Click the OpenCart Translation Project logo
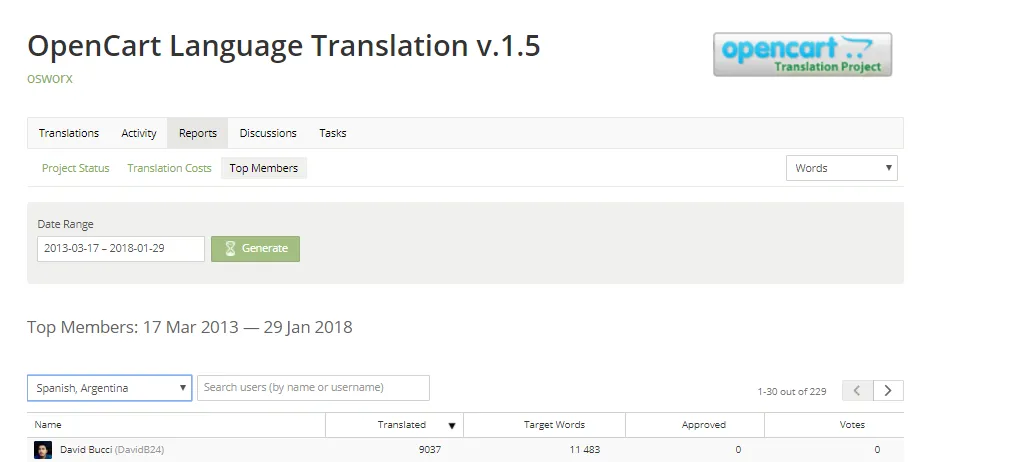Screen dimensions: 1026x462 point(802,54)
